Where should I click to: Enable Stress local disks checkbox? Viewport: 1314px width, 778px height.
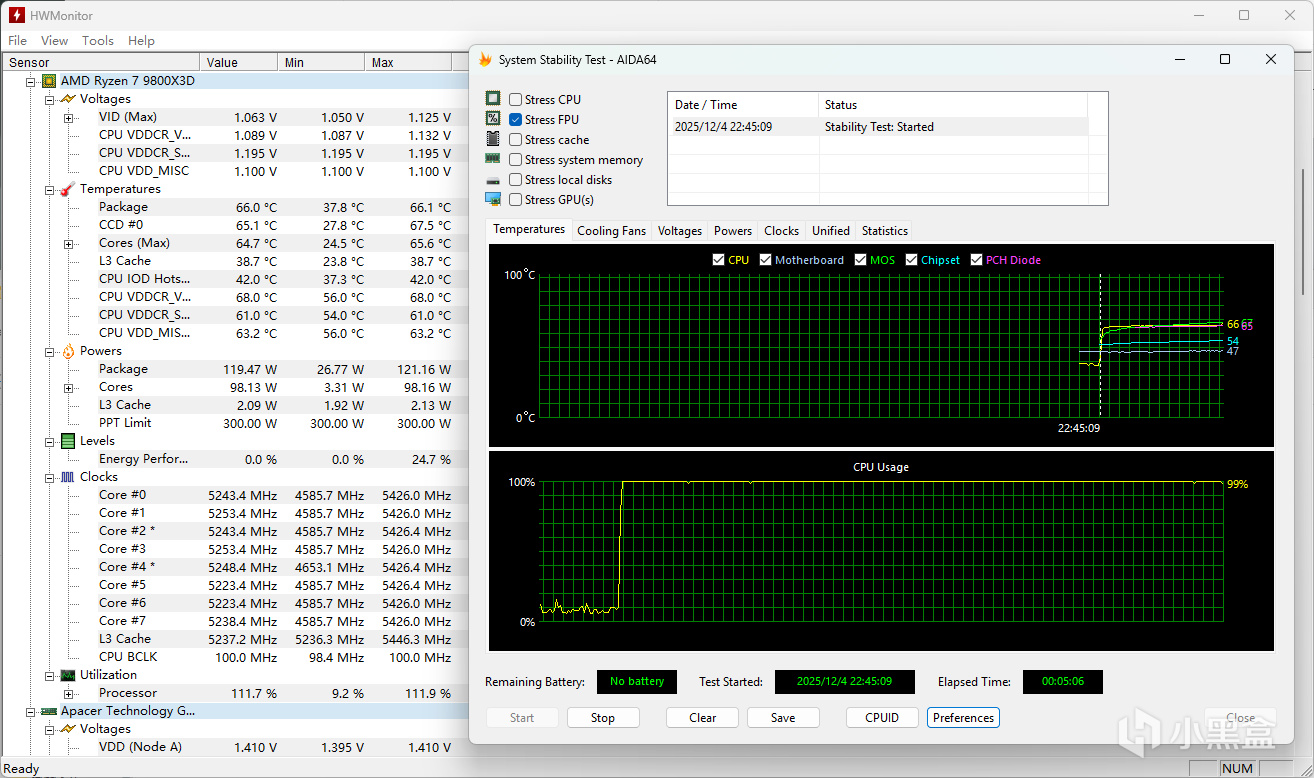[515, 179]
